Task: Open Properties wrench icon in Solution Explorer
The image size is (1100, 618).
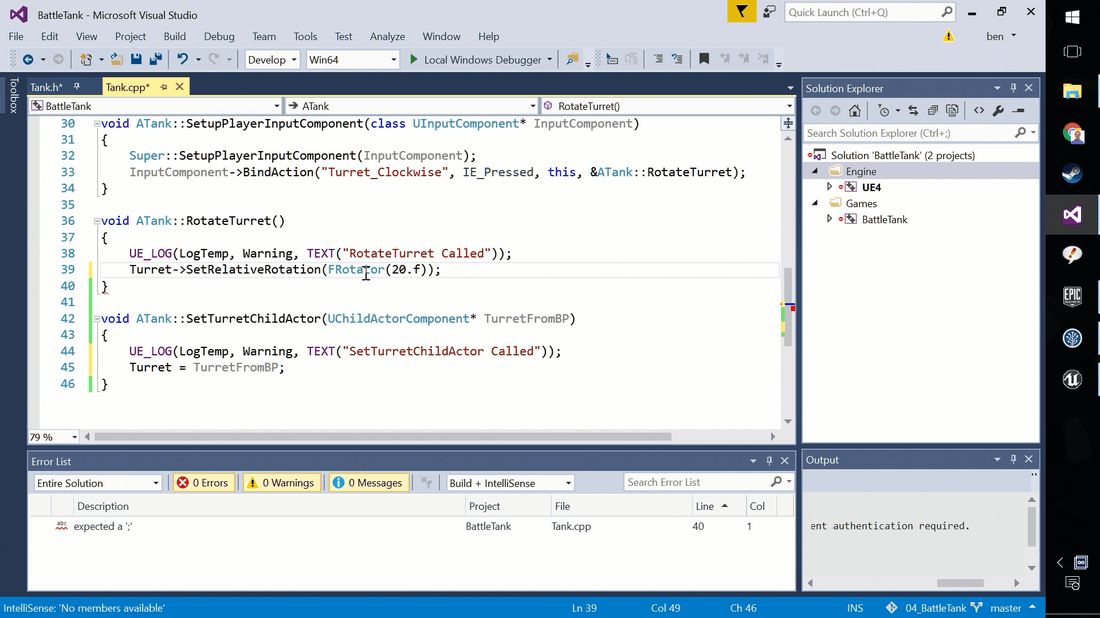Action: tap(998, 111)
